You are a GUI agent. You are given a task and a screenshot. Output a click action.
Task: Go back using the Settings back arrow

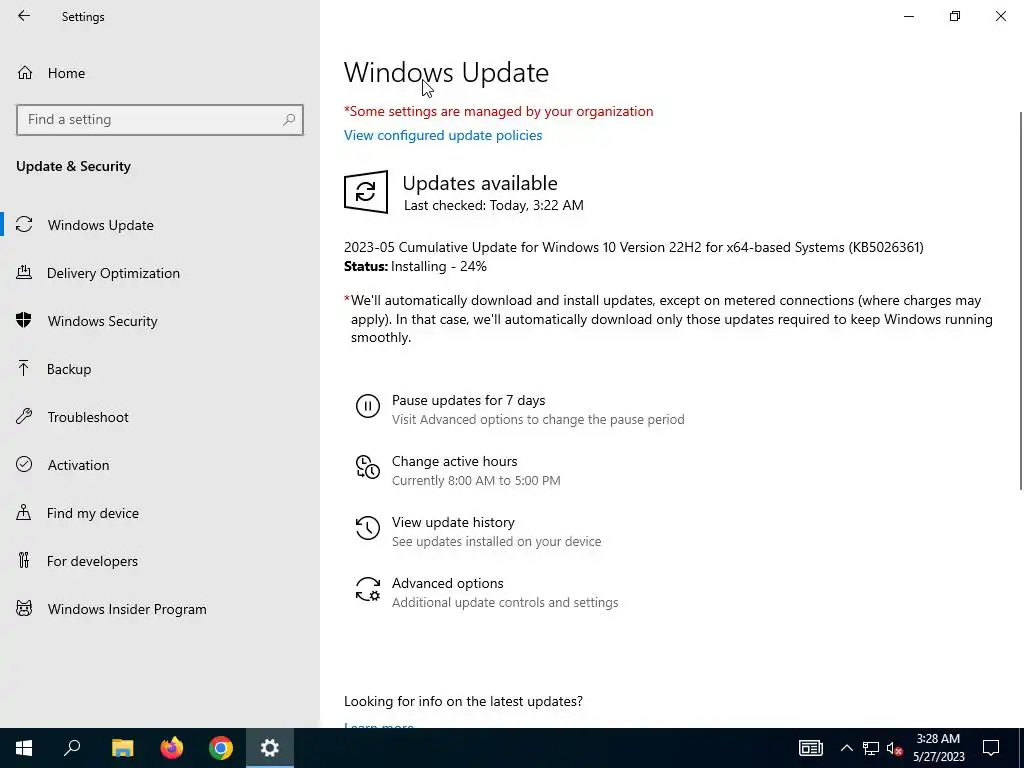pos(24,16)
